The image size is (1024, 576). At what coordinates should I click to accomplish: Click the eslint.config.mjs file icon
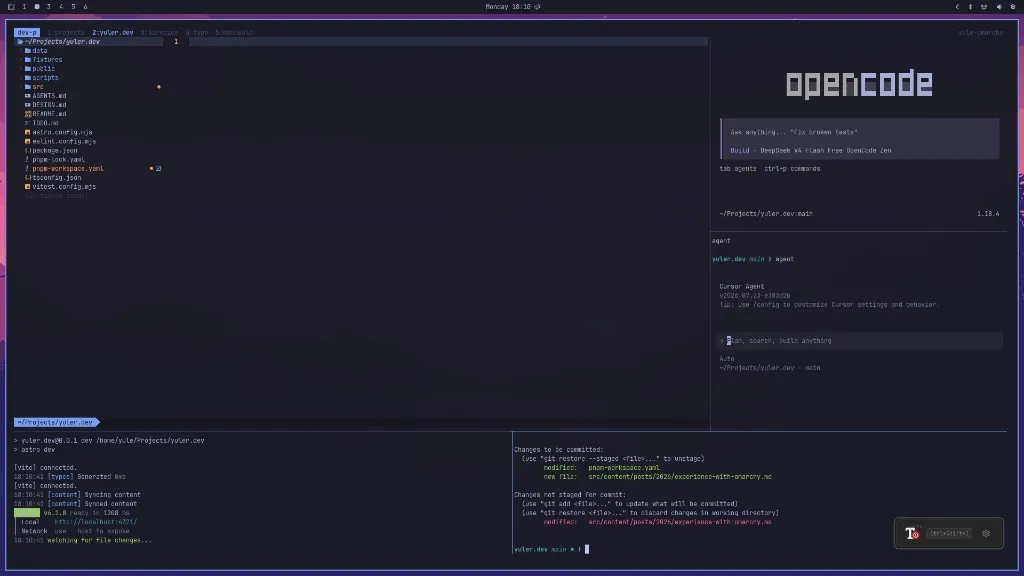coord(27,141)
